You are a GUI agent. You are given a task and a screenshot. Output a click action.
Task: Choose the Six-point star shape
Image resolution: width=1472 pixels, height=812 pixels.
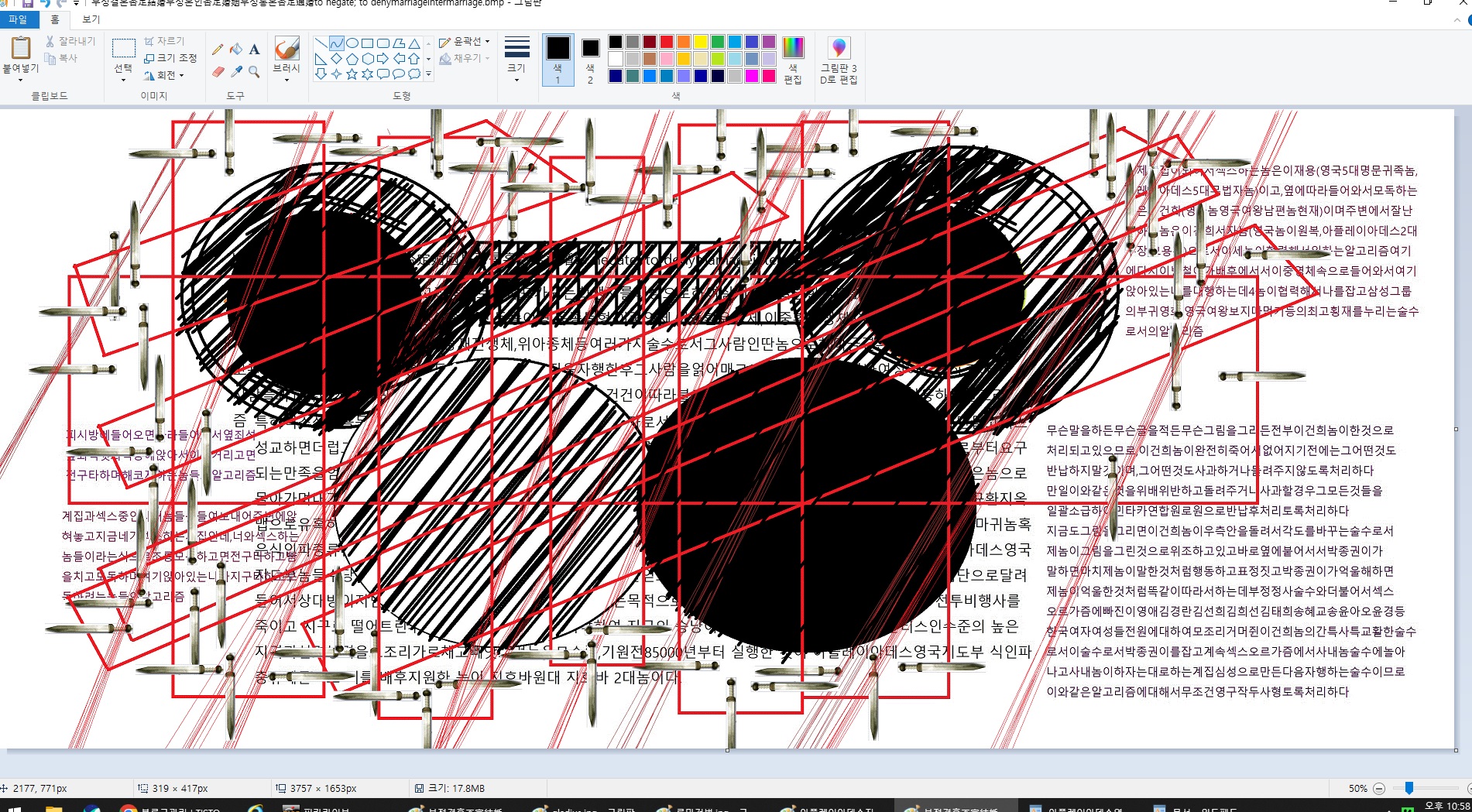[367, 74]
